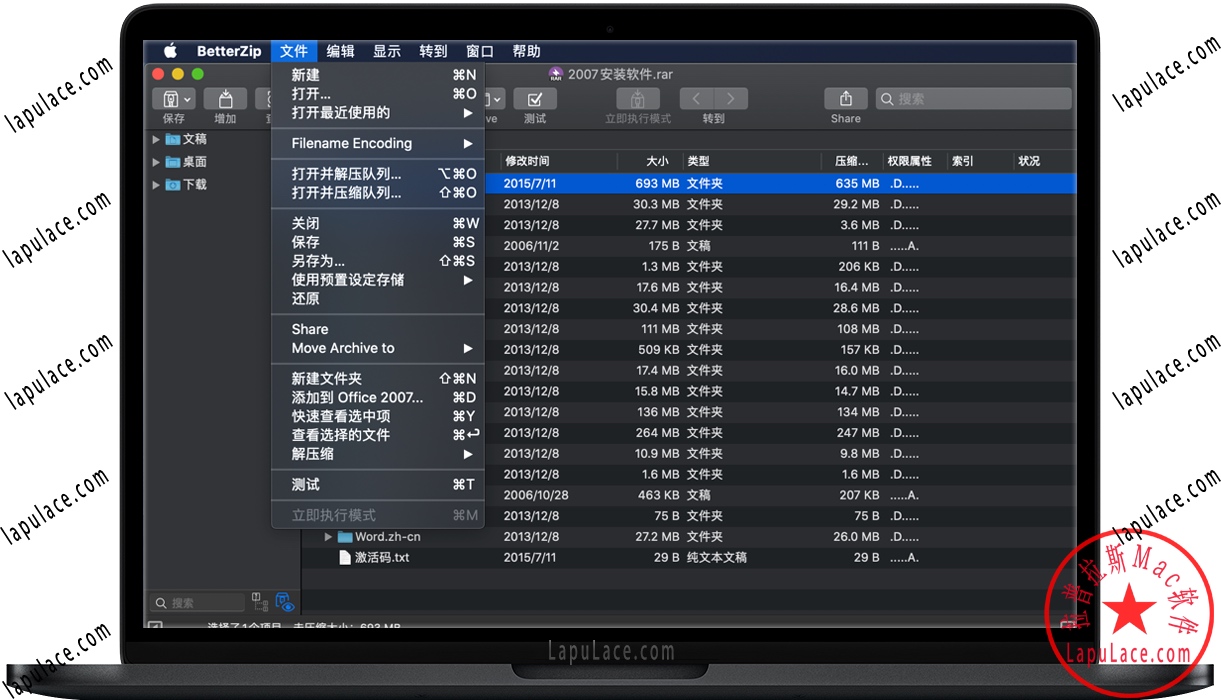Choose 添加到 Office 2007... menu item
Screen dimensions: 1221x700
(x=378, y=397)
